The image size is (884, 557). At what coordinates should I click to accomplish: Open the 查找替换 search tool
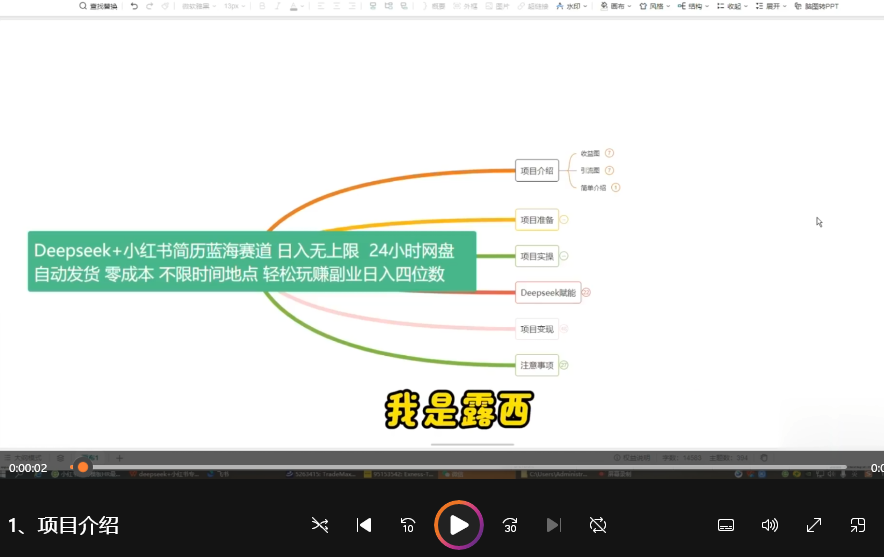point(98,6)
